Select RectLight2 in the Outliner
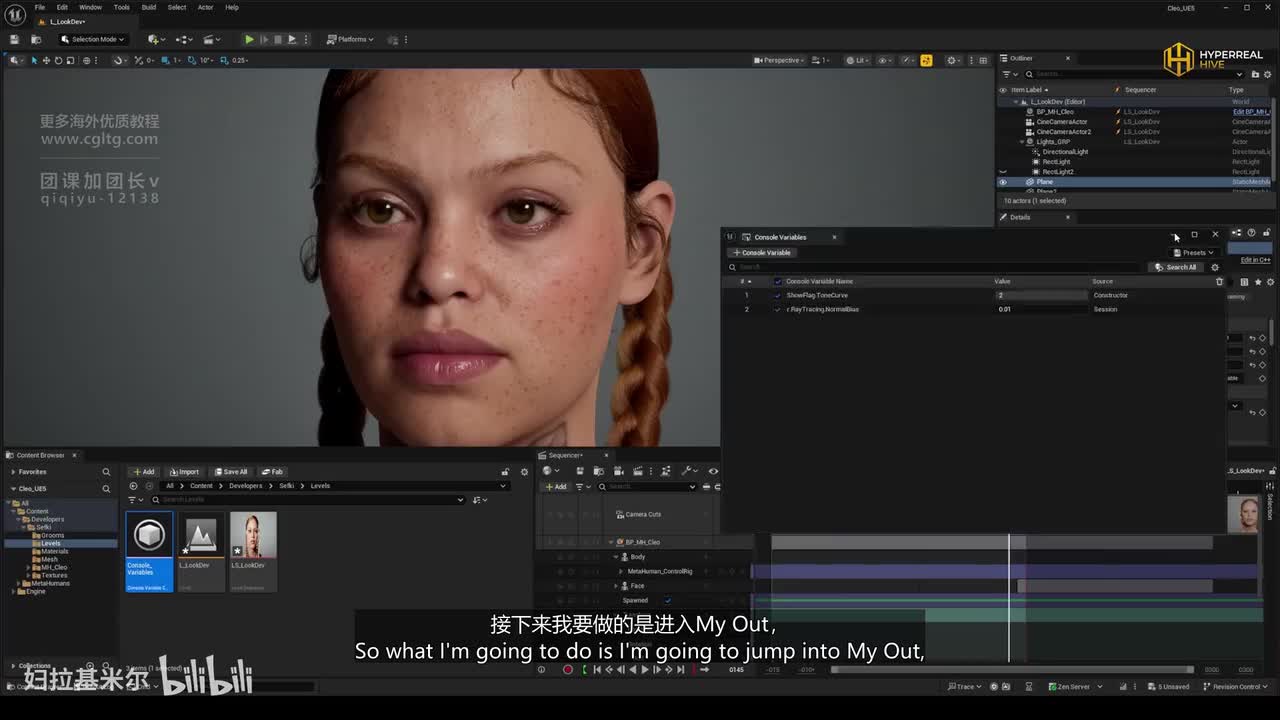This screenshot has width=1280, height=720. 1058,172
